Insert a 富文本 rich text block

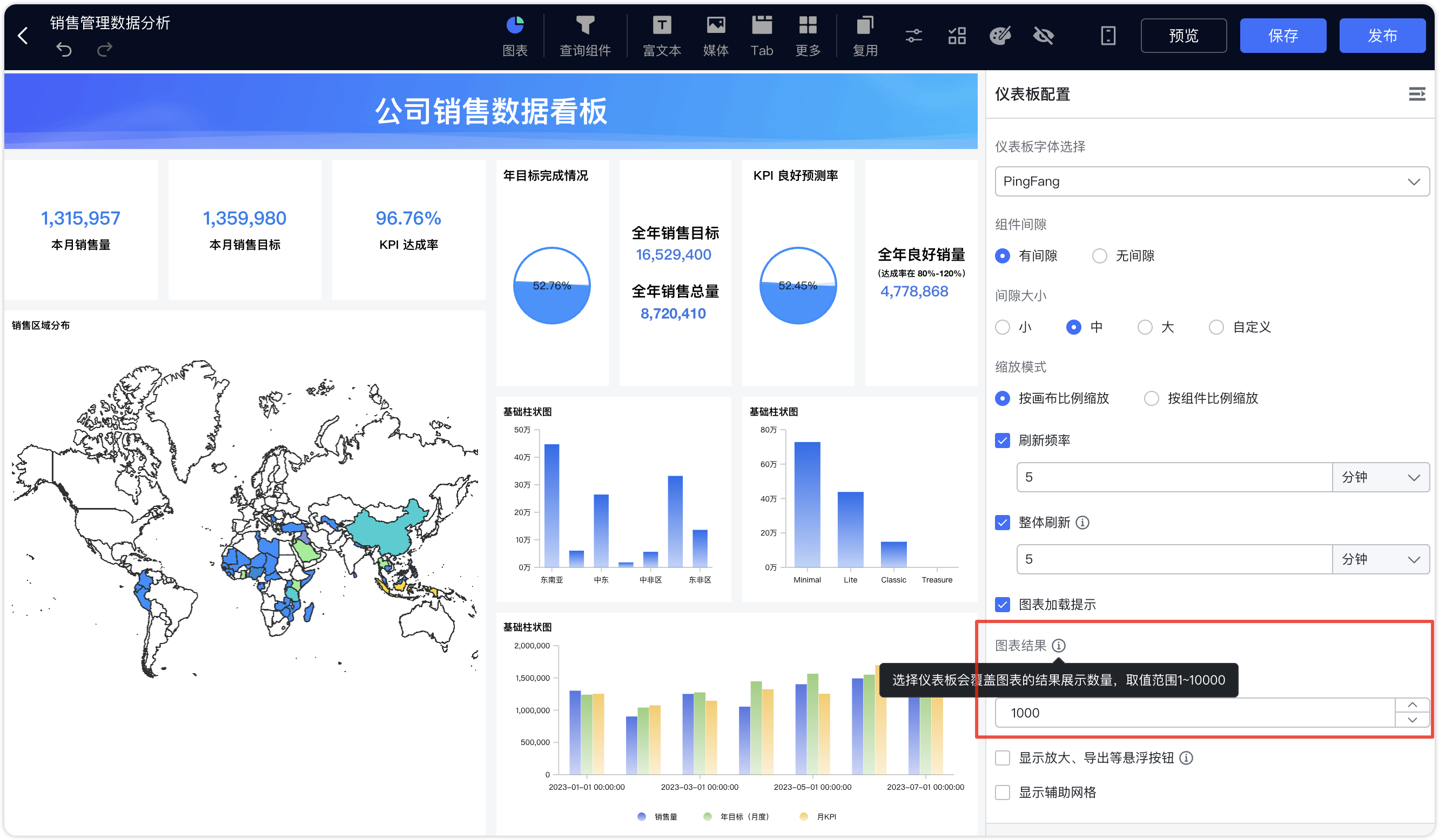coord(662,36)
